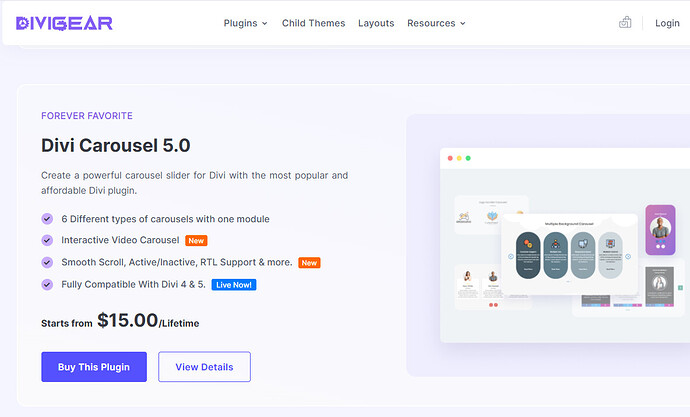Viewport: 690px width, 417px height.
Task: Click the Divi Carousel preview image
Action: (565, 245)
